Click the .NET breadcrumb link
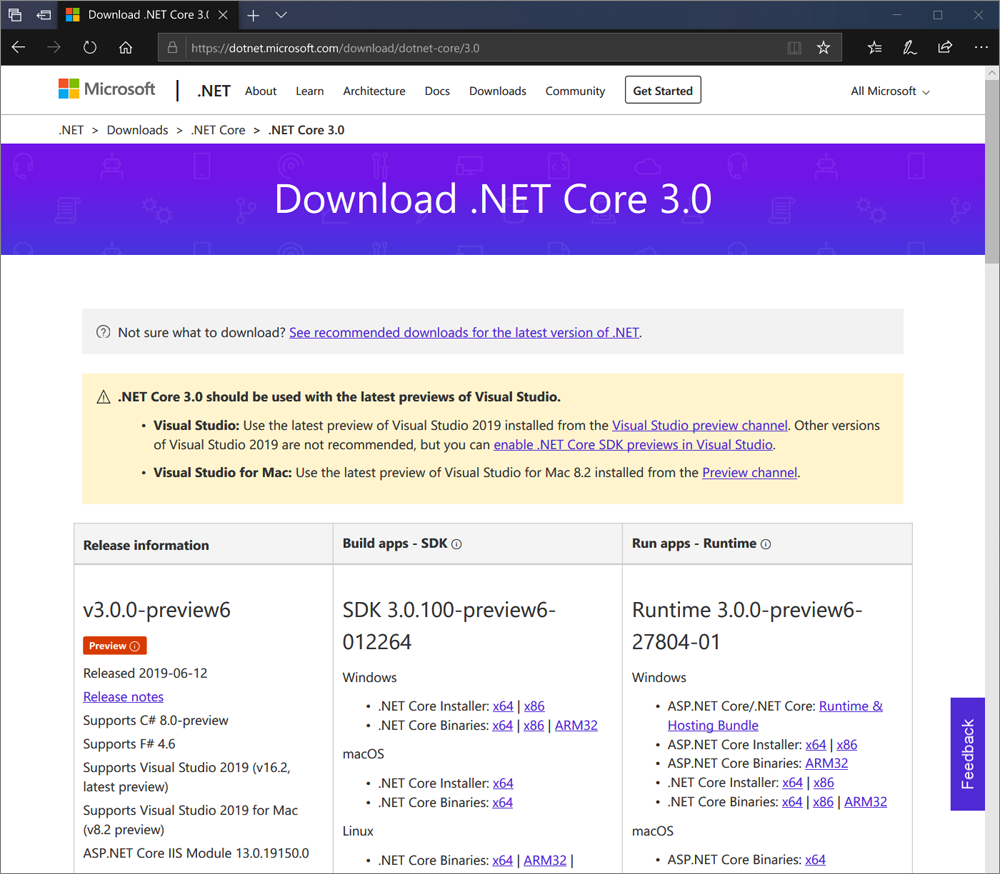This screenshot has height=874, width=1000. pyautogui.click(x=71, y=130)
